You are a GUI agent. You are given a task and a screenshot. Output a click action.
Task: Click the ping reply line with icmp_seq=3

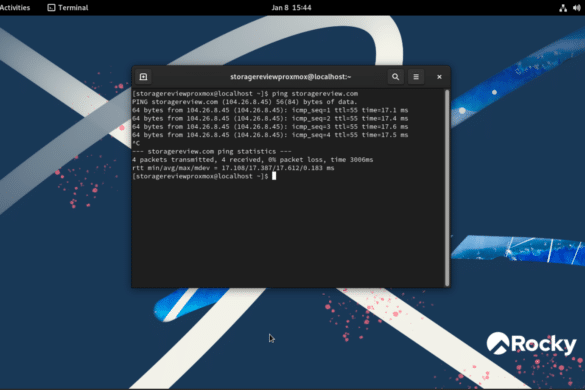point(270,127)
